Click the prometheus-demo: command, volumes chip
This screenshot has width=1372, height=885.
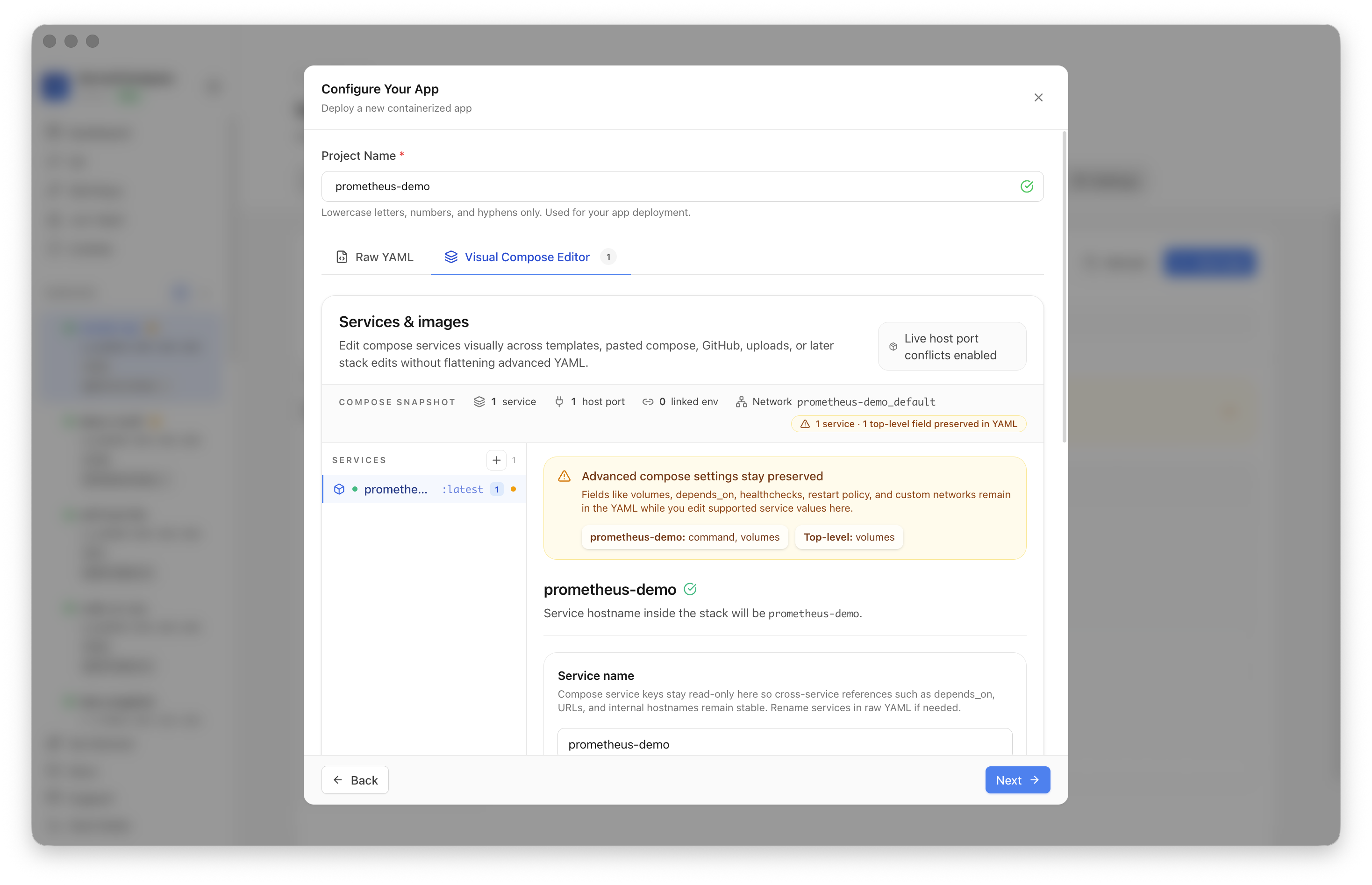point(684,537)
